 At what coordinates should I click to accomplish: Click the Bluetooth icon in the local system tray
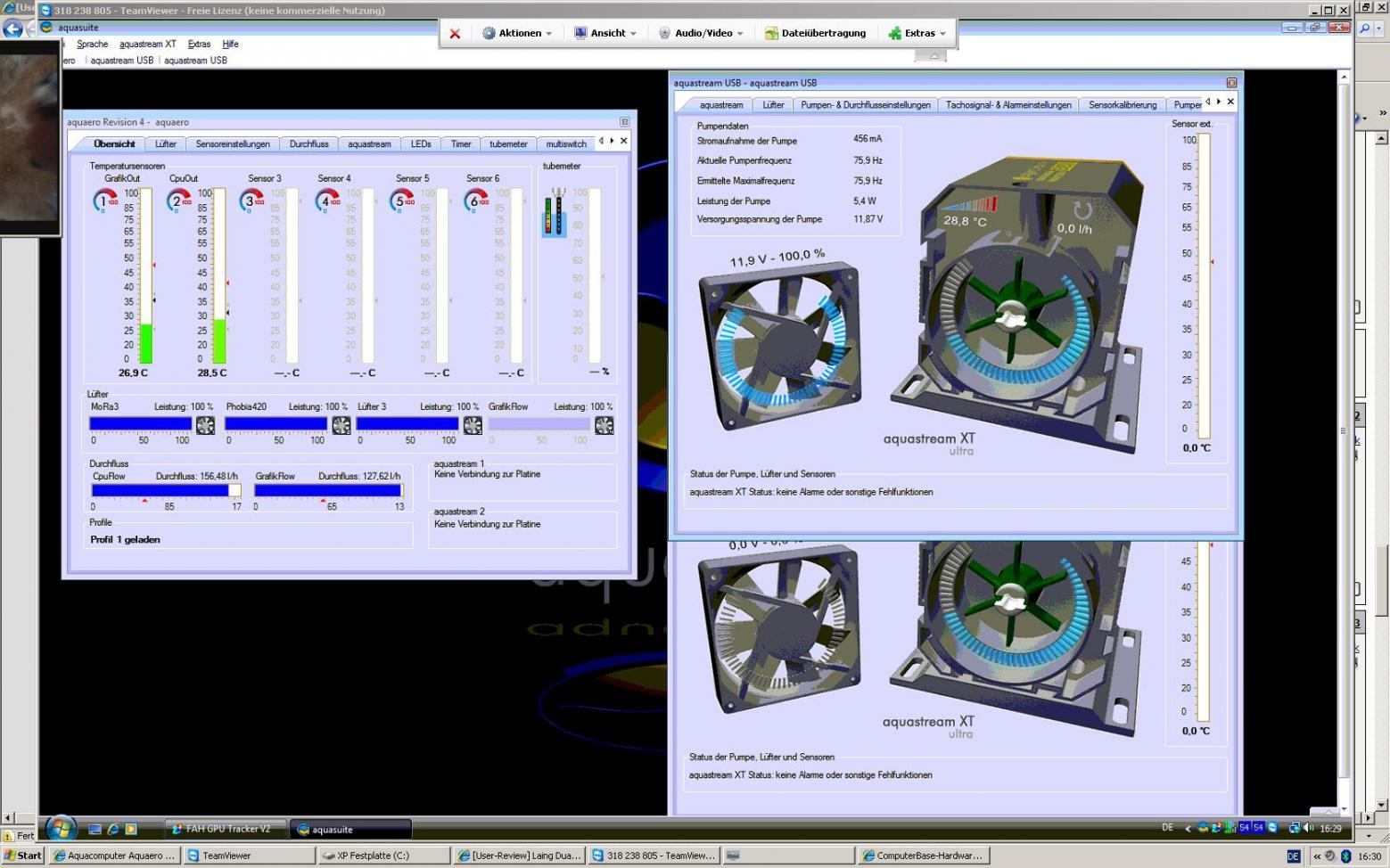pos(1345,856)
